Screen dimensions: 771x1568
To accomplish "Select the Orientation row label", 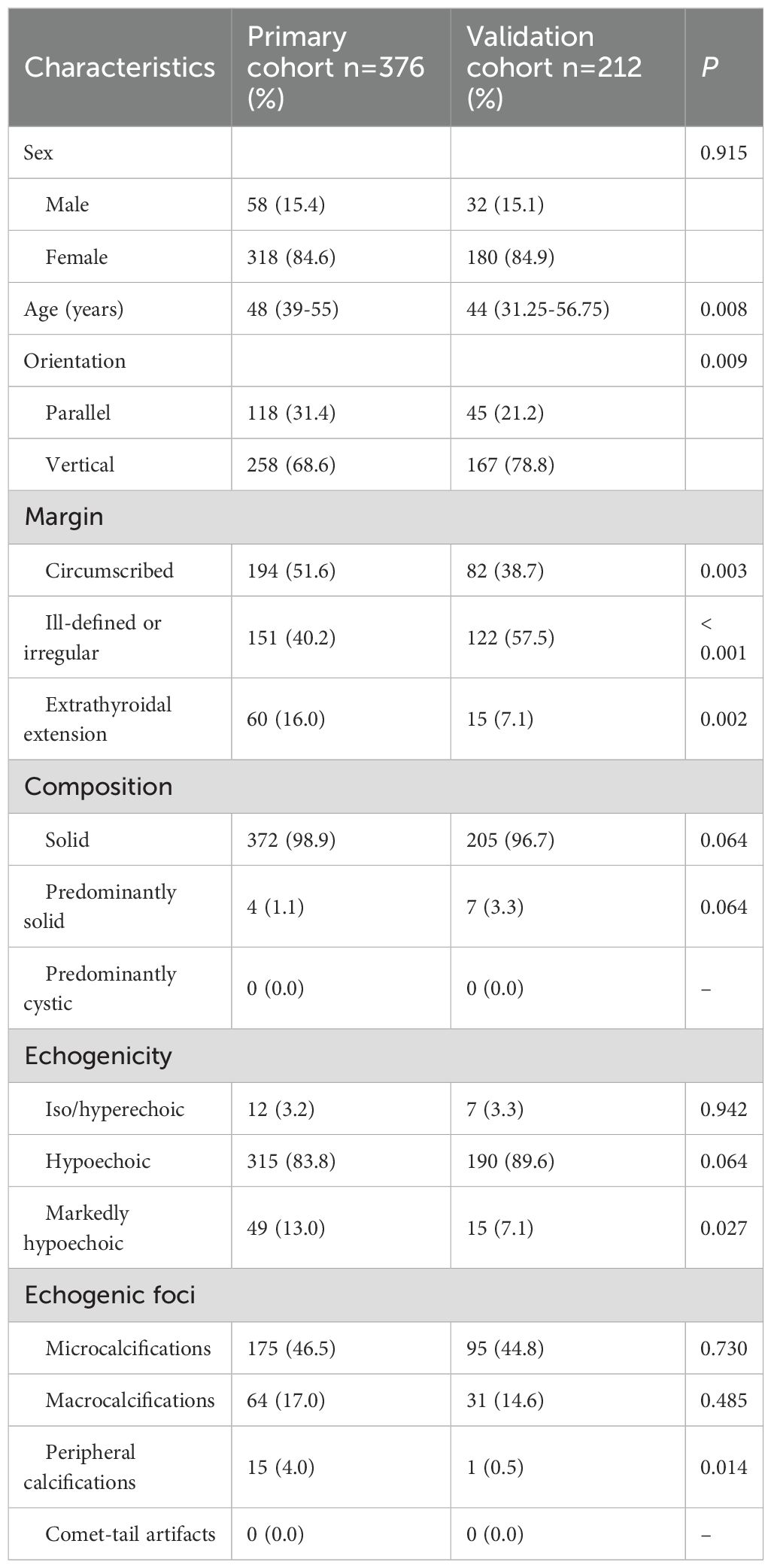I will 74,361.
